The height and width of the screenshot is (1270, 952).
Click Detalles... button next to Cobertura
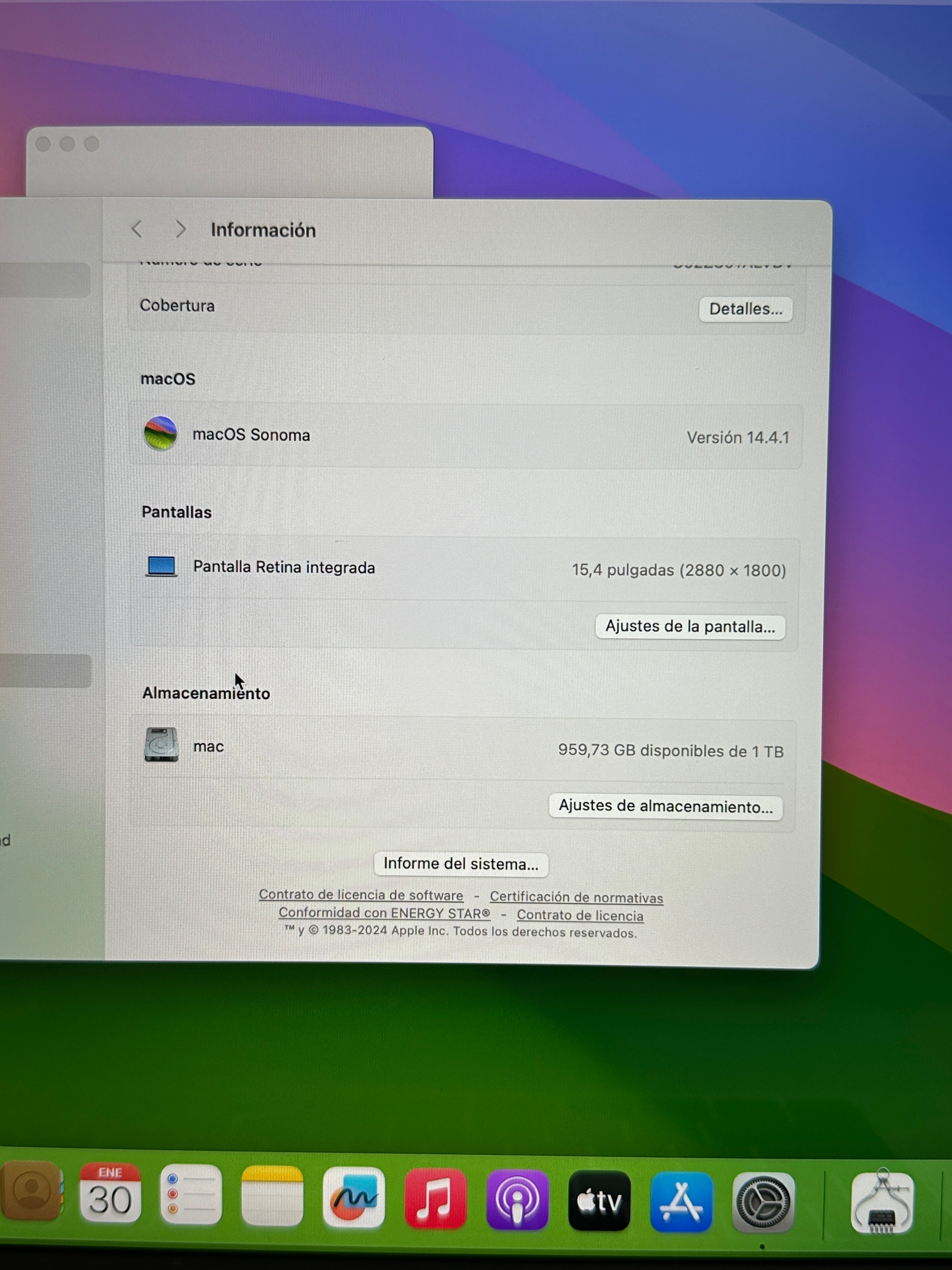pos(745,309)
